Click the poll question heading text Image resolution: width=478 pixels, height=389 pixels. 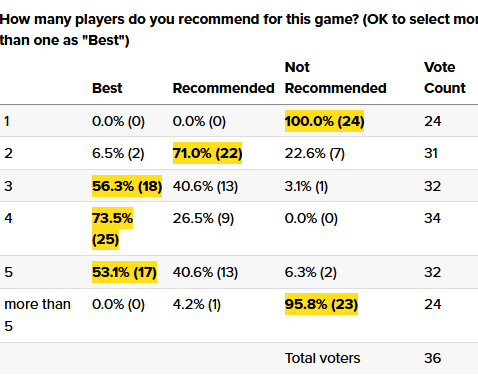tap(239, 30)
